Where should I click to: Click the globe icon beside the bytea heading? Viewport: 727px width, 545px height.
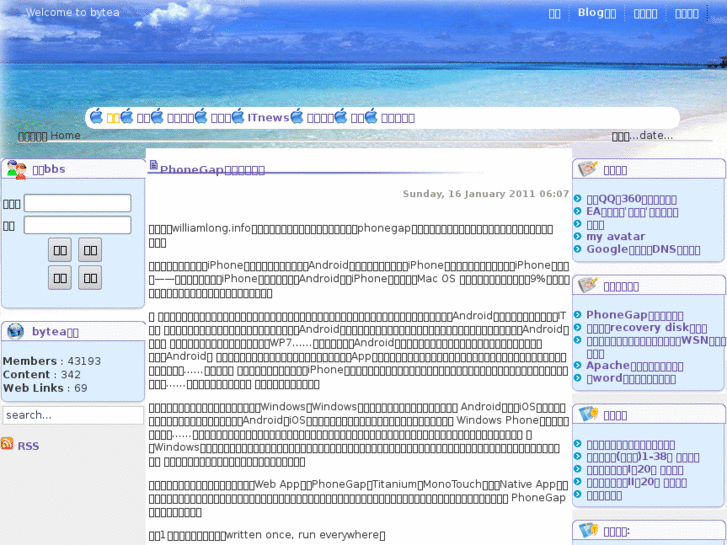pos(15,331)
